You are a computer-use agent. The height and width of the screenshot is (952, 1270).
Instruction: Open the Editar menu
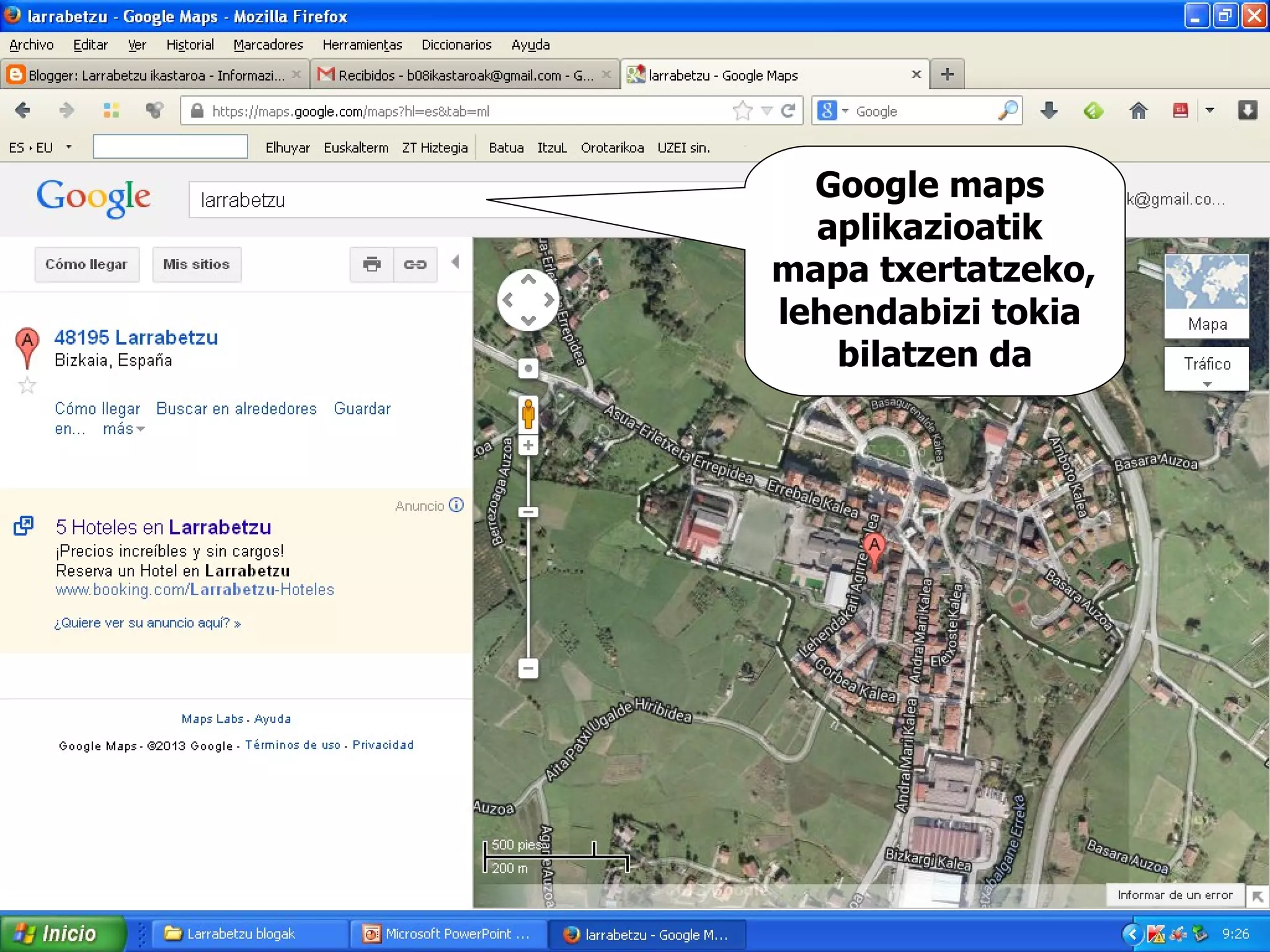91,45
